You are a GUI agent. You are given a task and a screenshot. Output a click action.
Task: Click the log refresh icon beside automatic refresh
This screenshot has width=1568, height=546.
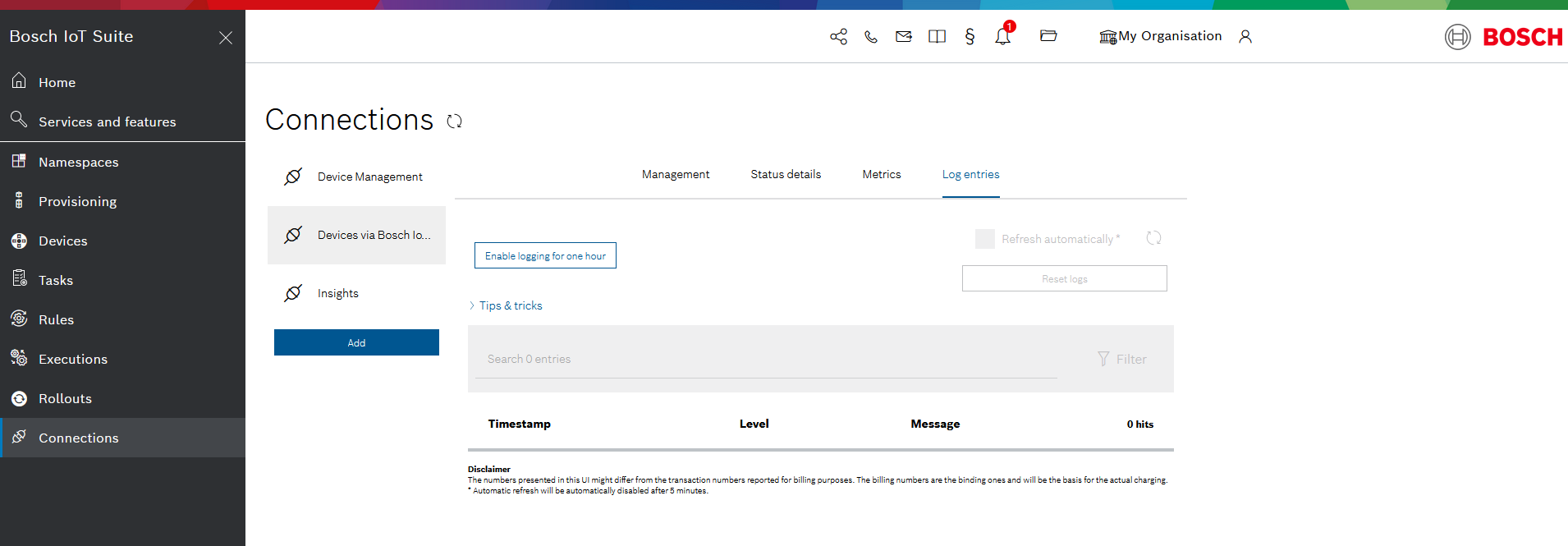1153,238
